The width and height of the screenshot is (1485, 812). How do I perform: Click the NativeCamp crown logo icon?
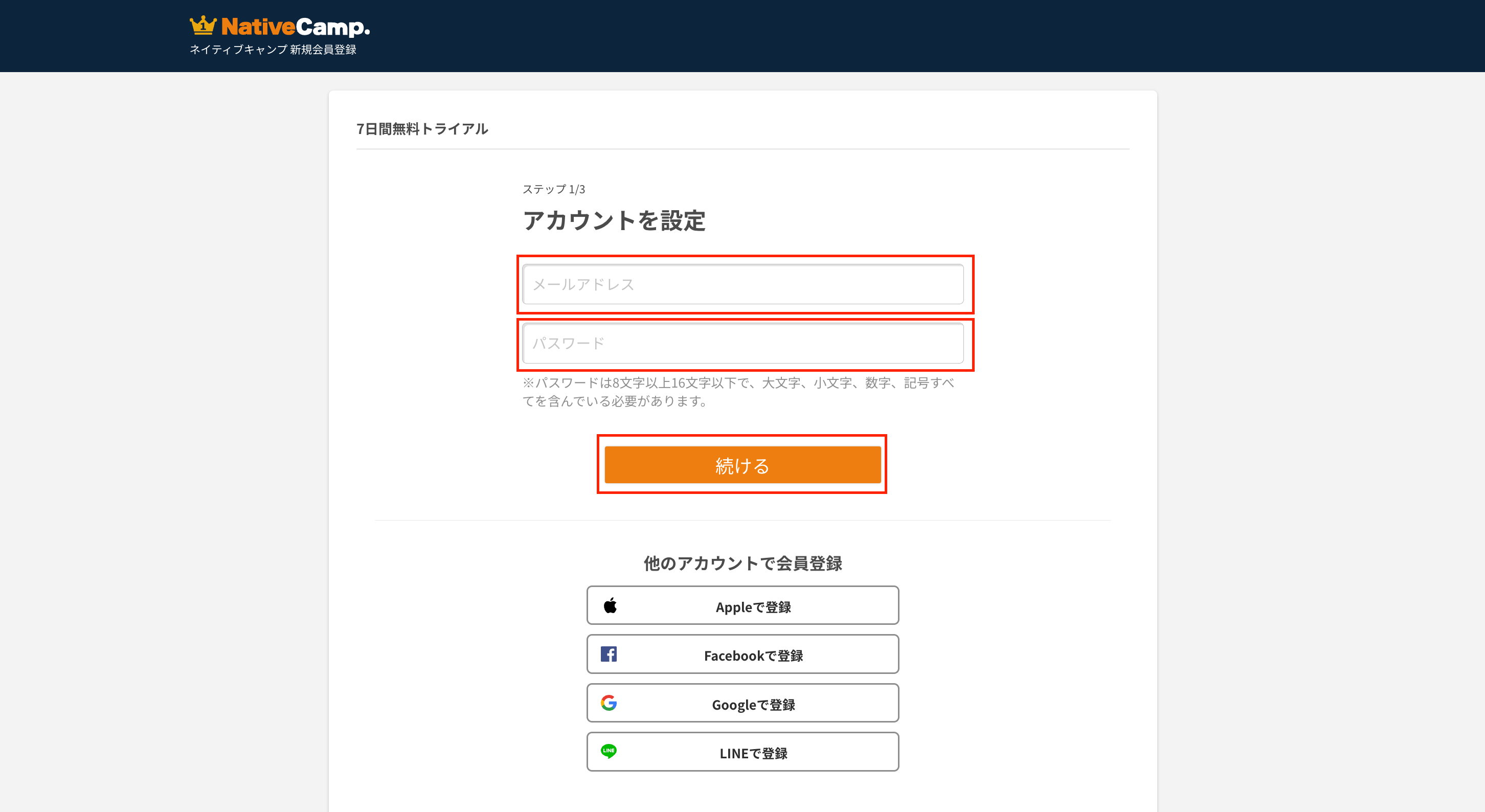pyautogui.click(x=203, y=26)
